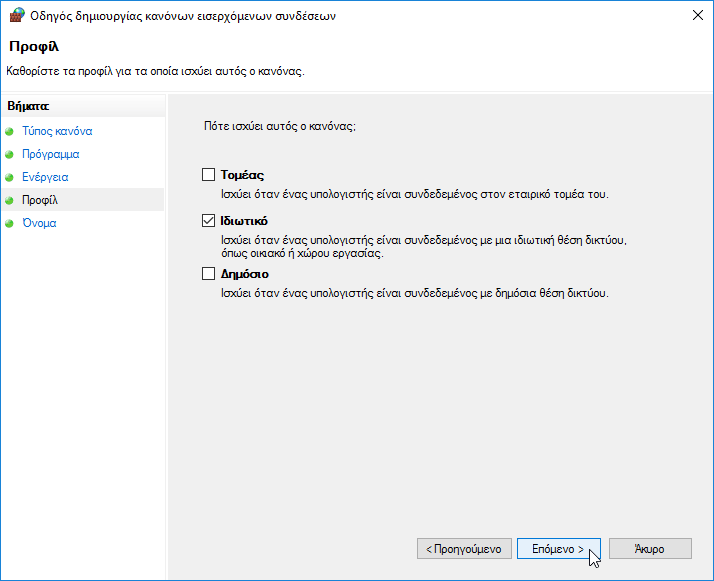Image resolution: width=714 pixels, height=581 pixels.
Task: Close the wizard window
Action: [x=698, y=15]
